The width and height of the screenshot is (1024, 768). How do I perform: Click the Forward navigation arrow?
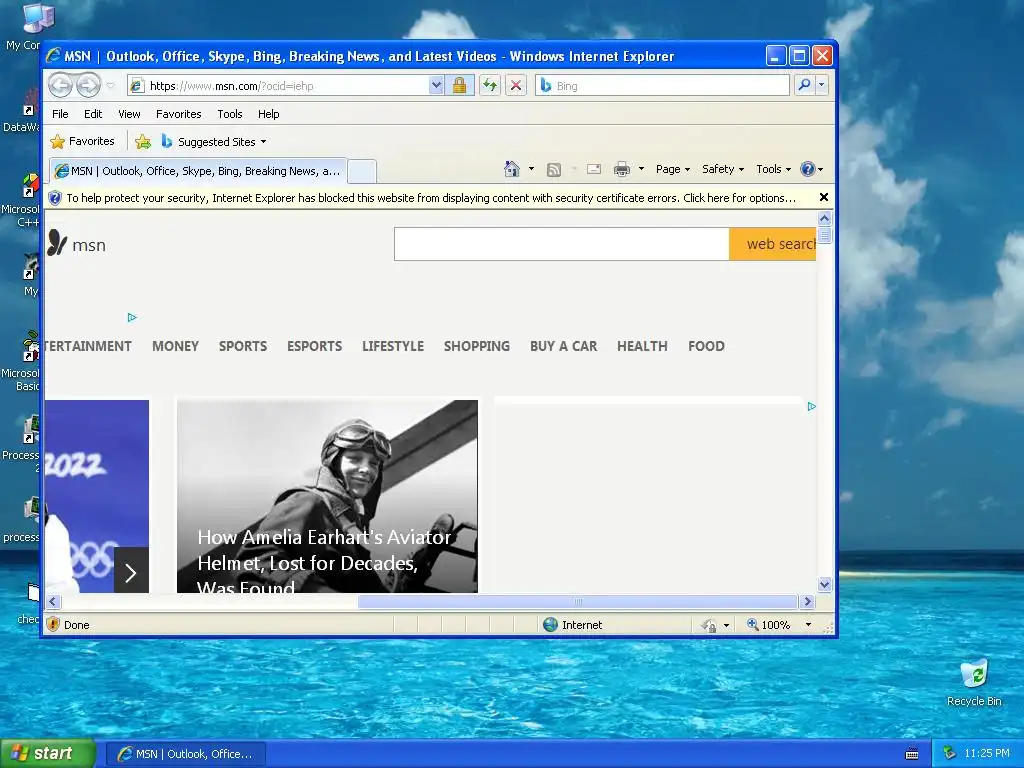[88, 86]
